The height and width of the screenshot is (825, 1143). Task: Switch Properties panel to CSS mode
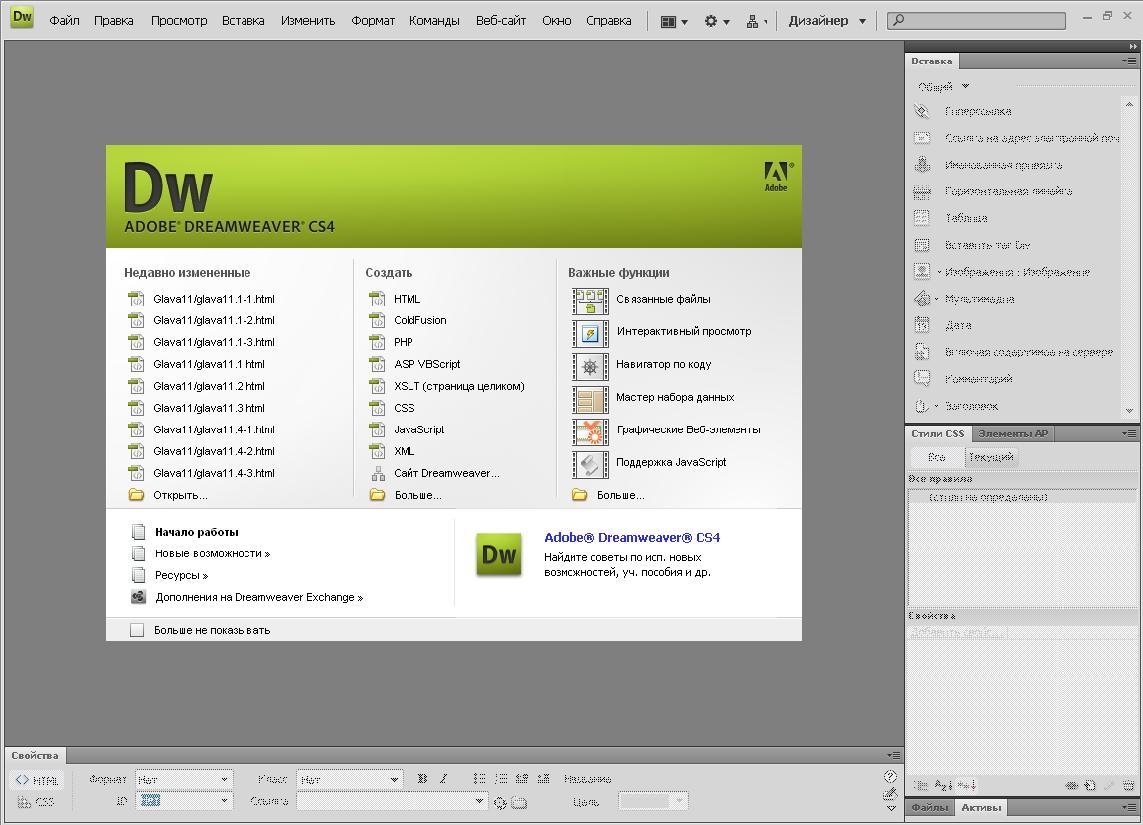(x=36, y=802)
